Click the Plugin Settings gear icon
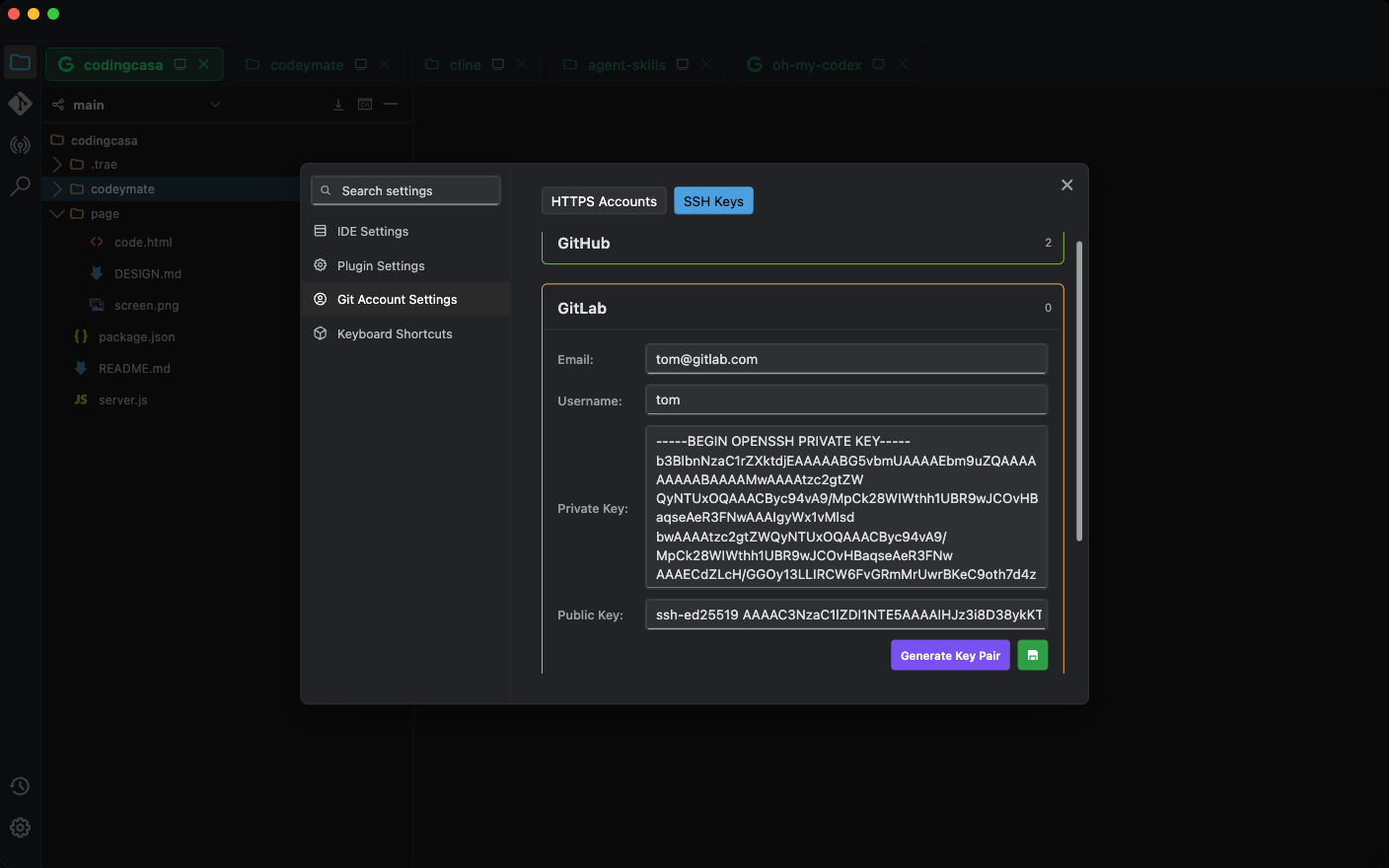Screen dimensions: 1389x868 point(320,265)
